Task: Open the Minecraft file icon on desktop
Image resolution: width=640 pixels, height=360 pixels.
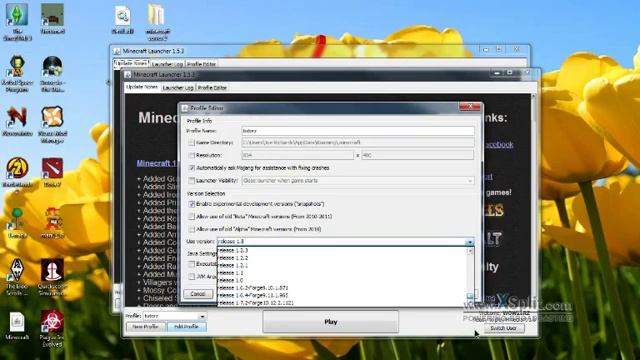Action: tap(17, 326)
